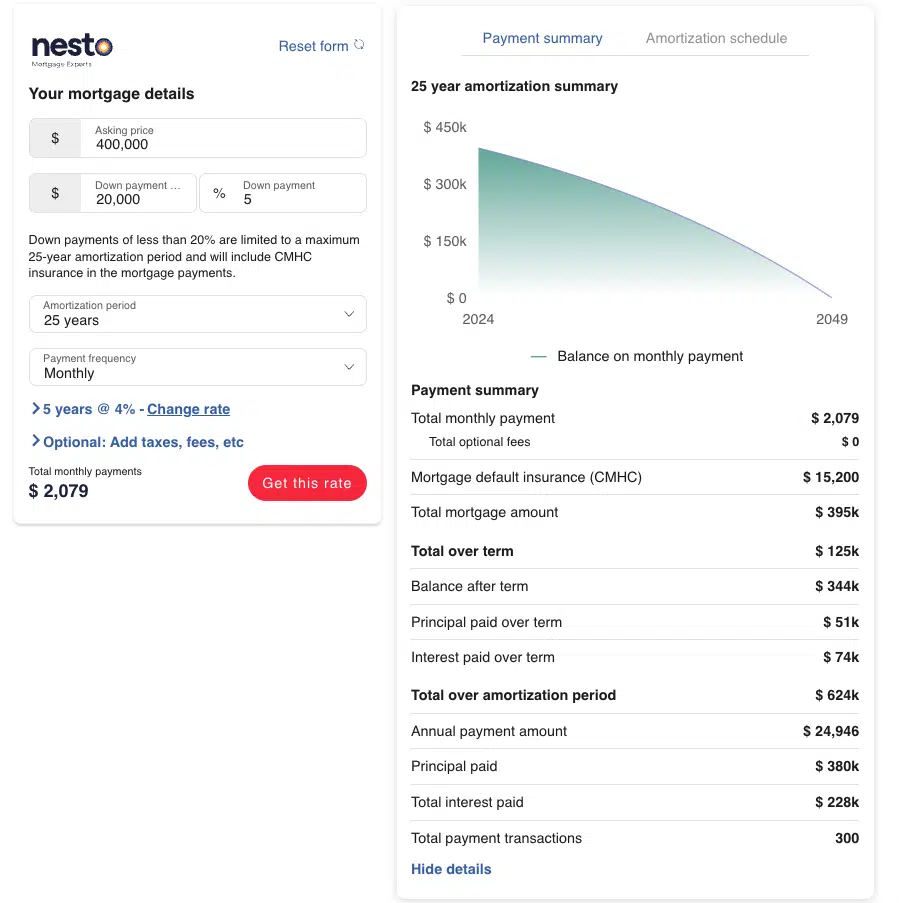Click 'Your mortgage details' heading
The width and height of the screenshot is (899, 903).
[111, 94]
